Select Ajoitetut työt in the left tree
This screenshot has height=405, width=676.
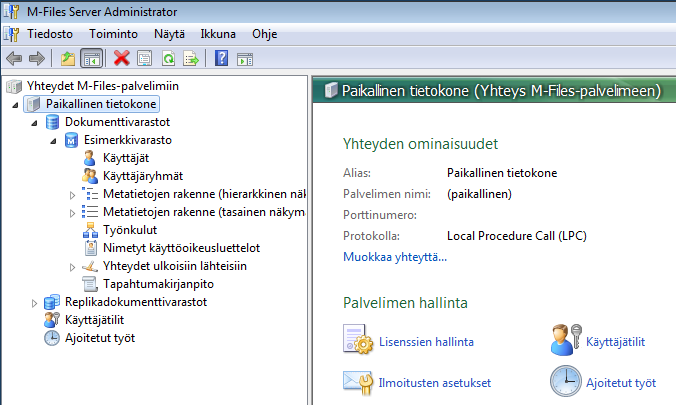point(100,338)
